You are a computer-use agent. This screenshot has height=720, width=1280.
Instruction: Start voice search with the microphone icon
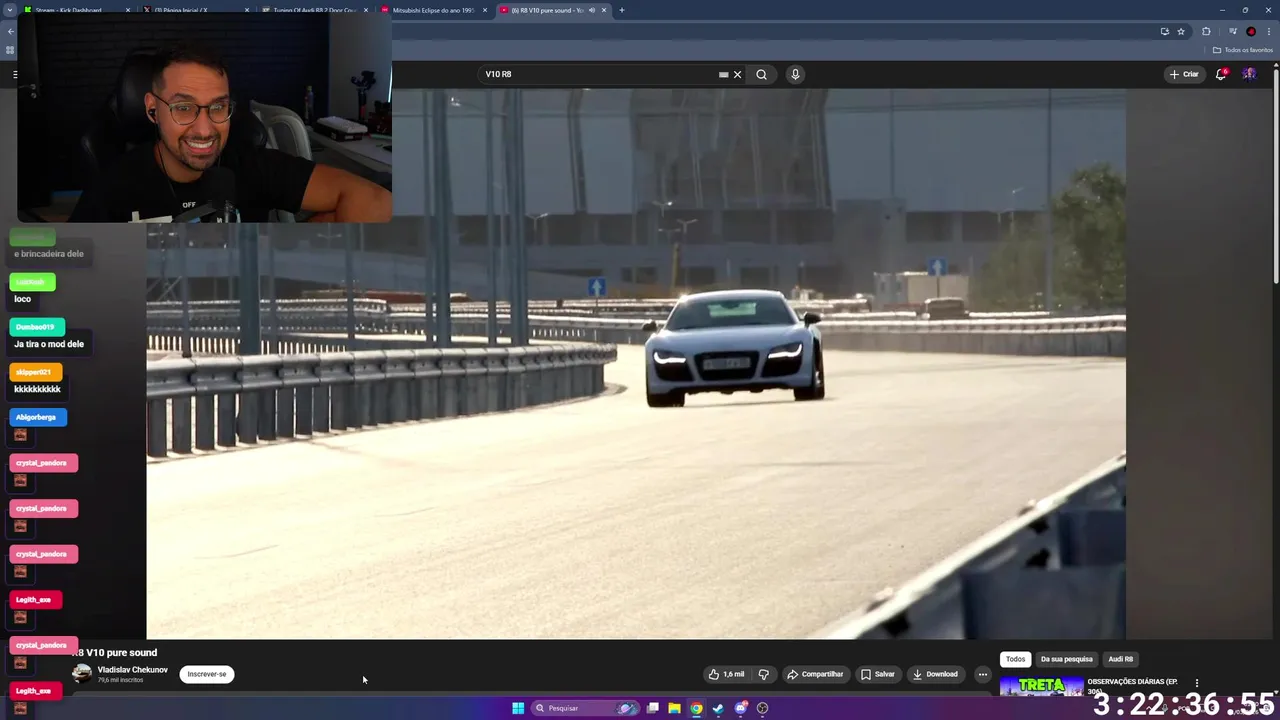(795, 74)
